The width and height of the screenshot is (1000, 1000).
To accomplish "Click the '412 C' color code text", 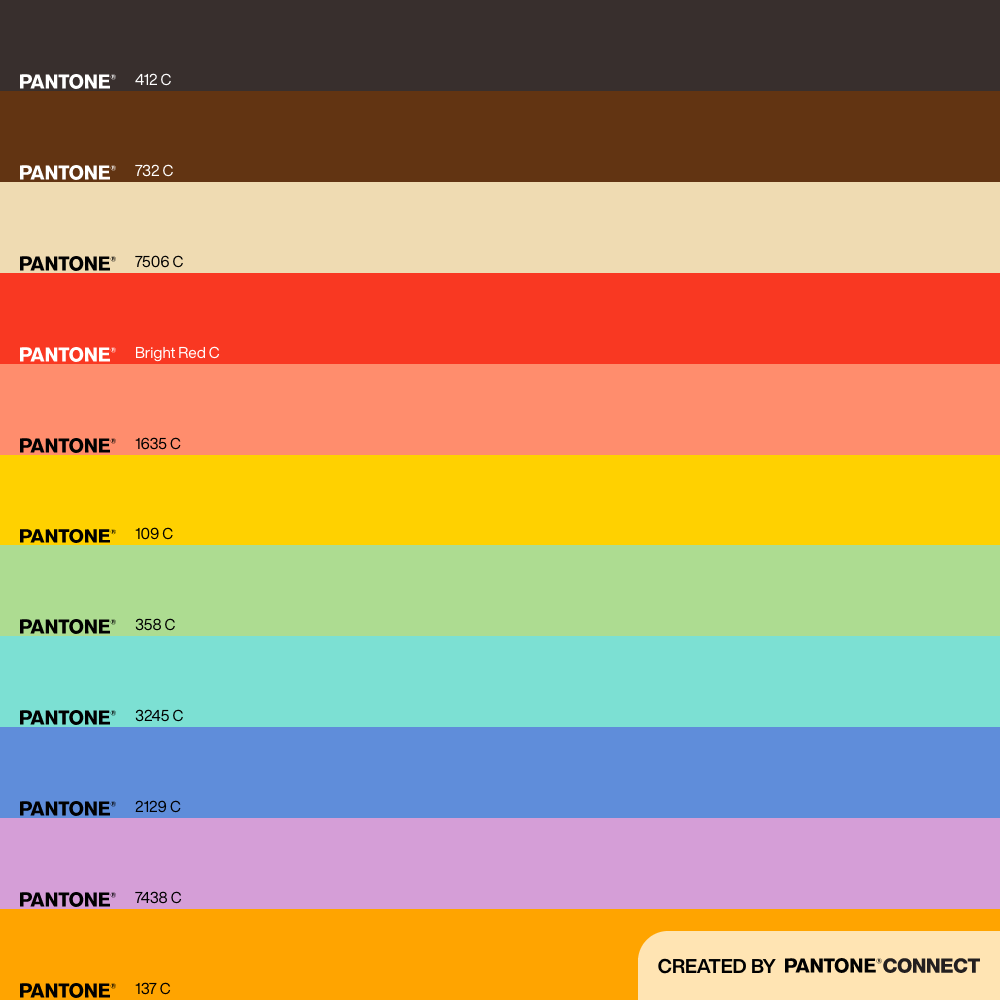I will (x=153, y=80).
